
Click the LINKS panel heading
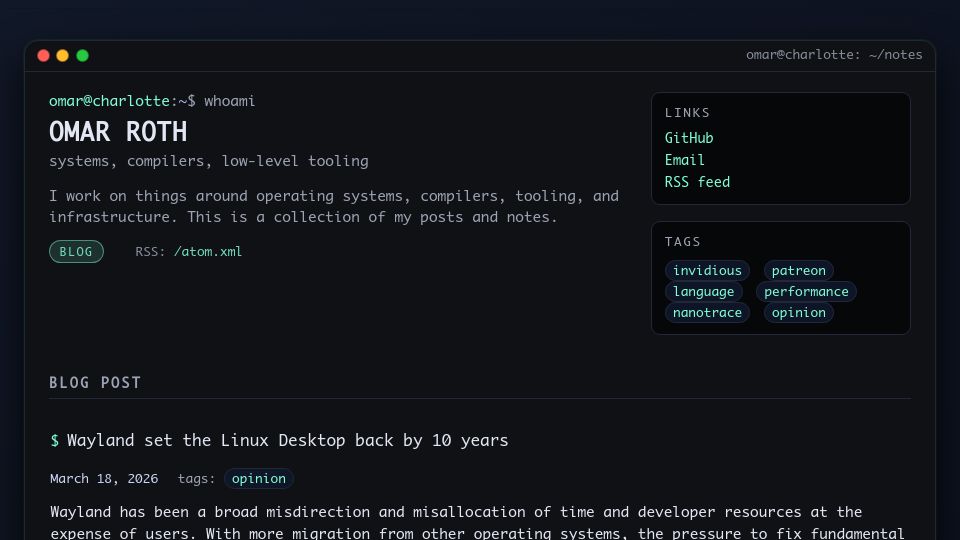687,113
